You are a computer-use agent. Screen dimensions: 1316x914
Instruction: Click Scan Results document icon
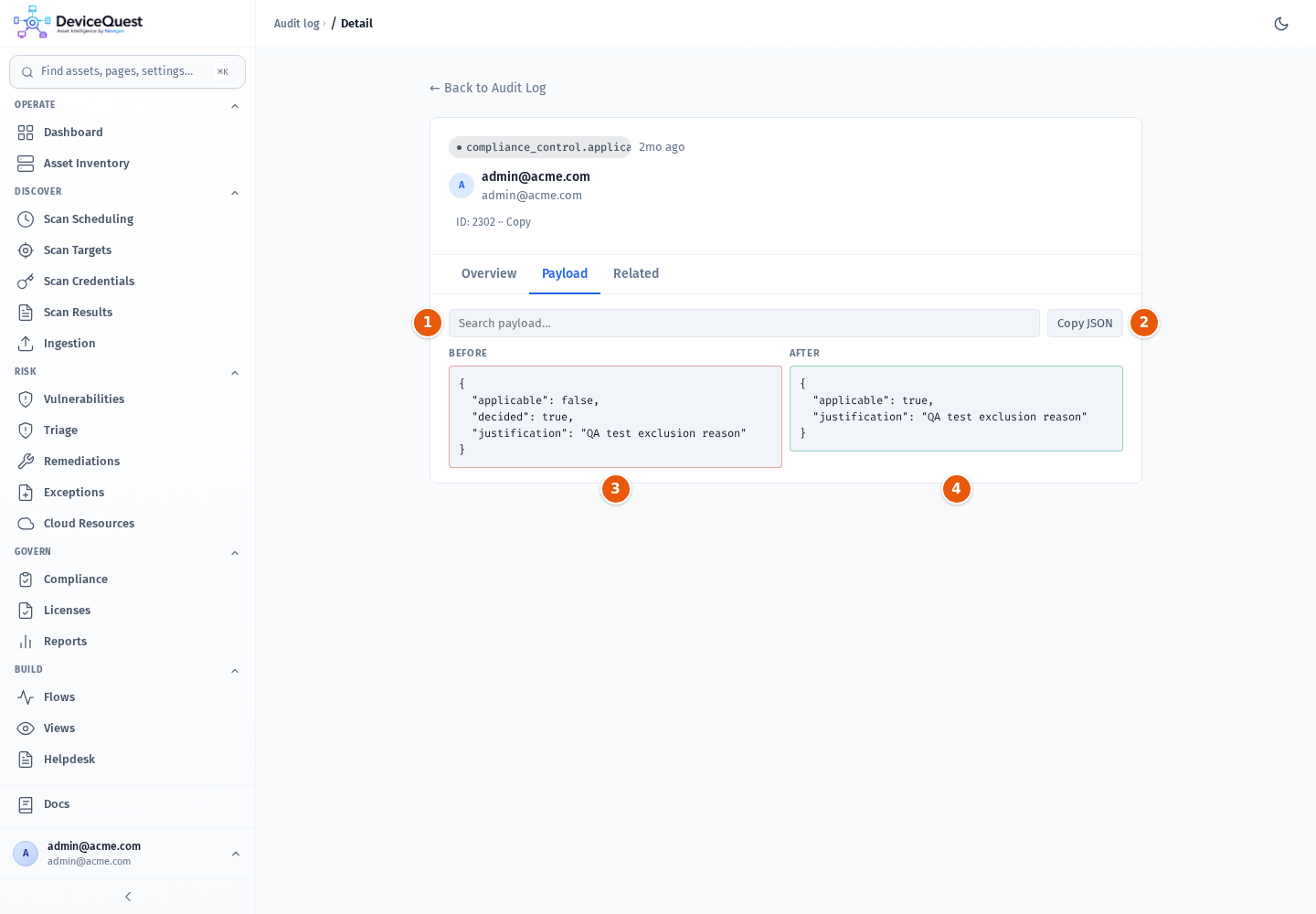pos(26,313)
